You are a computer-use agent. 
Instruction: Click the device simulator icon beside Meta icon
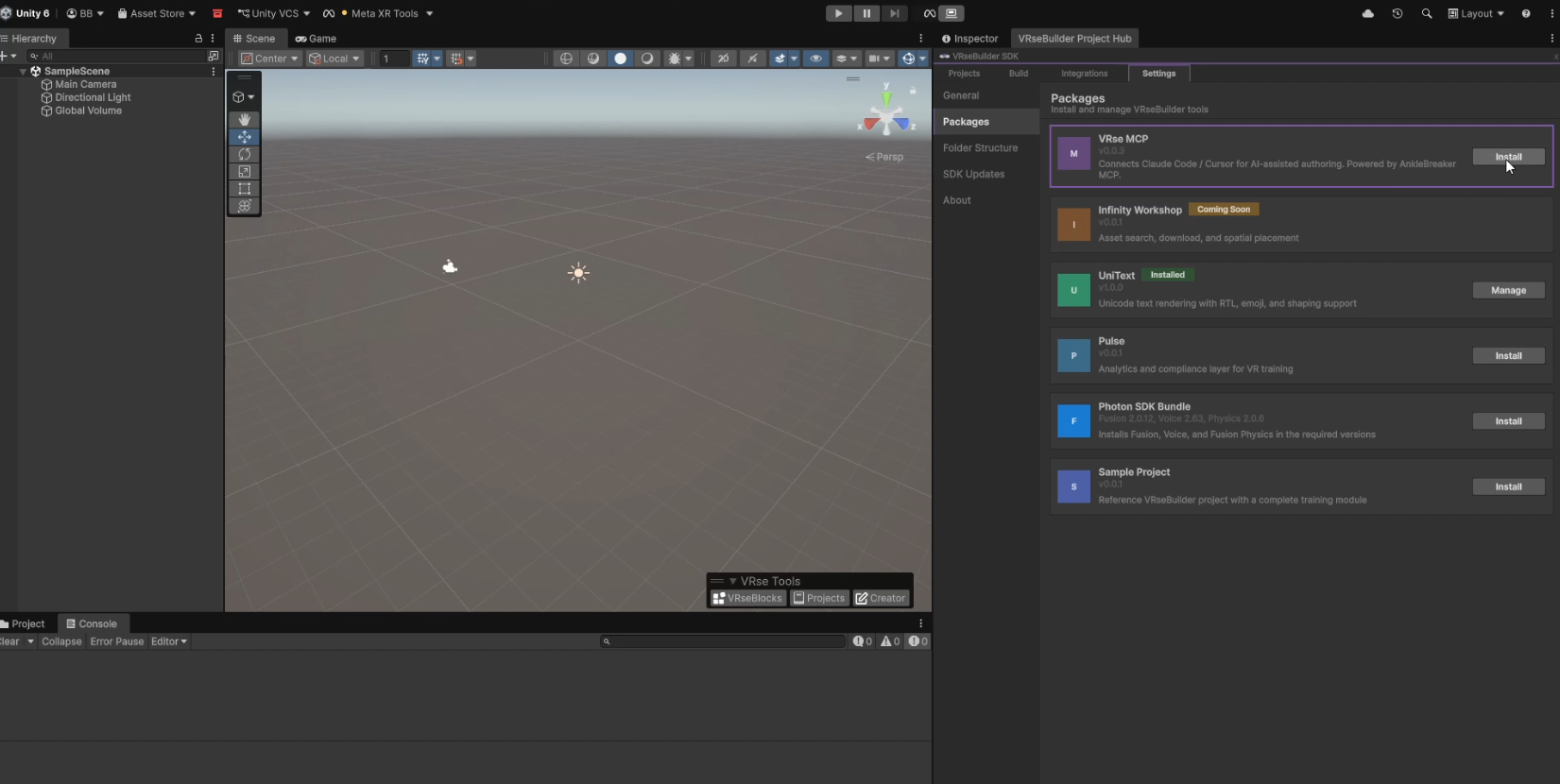click(951, 13)
